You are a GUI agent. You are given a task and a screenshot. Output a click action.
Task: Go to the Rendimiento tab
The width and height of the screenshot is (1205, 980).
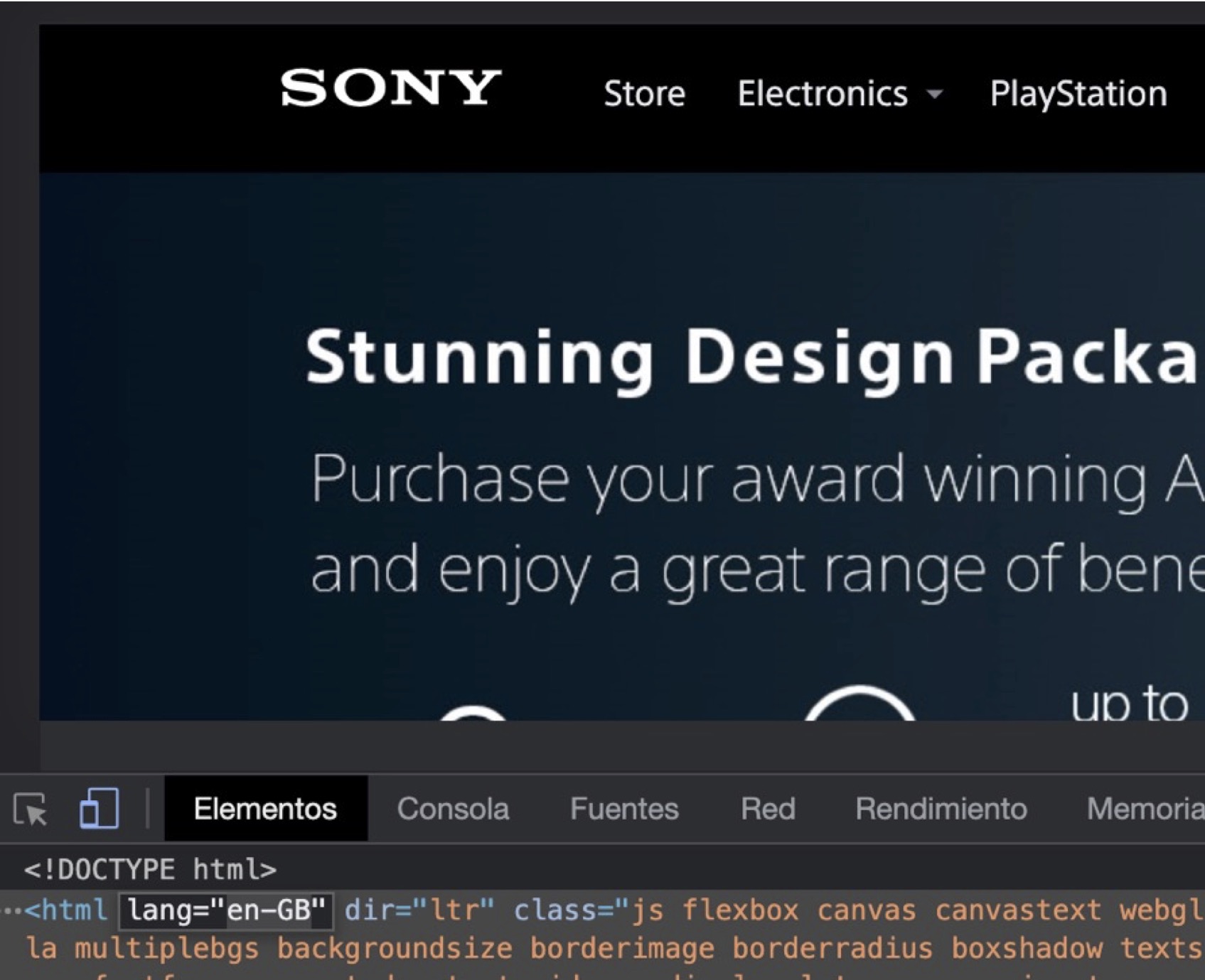click(941, 809)
